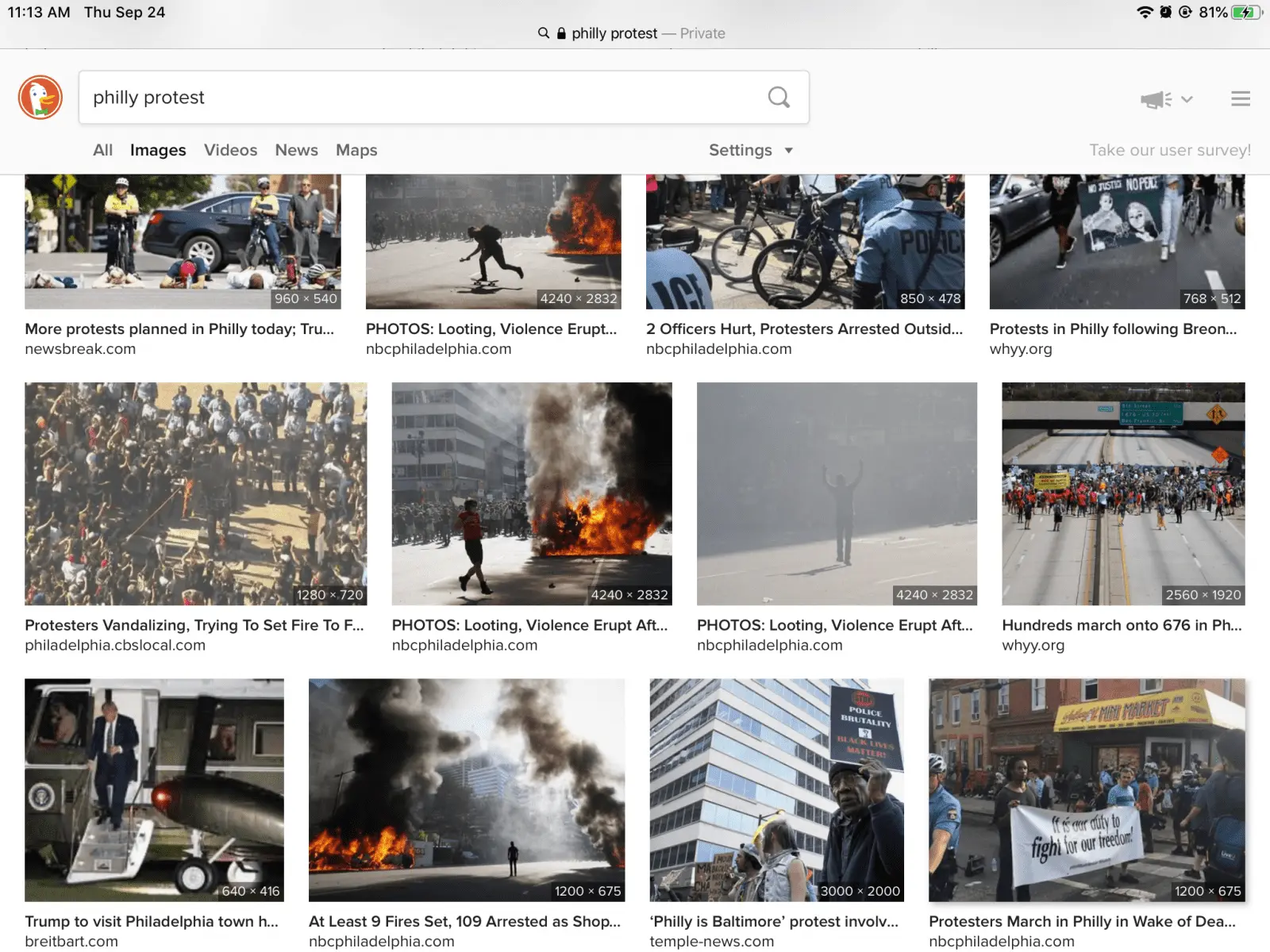Click the DuckDuckGo duck logo
The width and height of the screenshot is (1270, 952).
(x=40, y=98)
